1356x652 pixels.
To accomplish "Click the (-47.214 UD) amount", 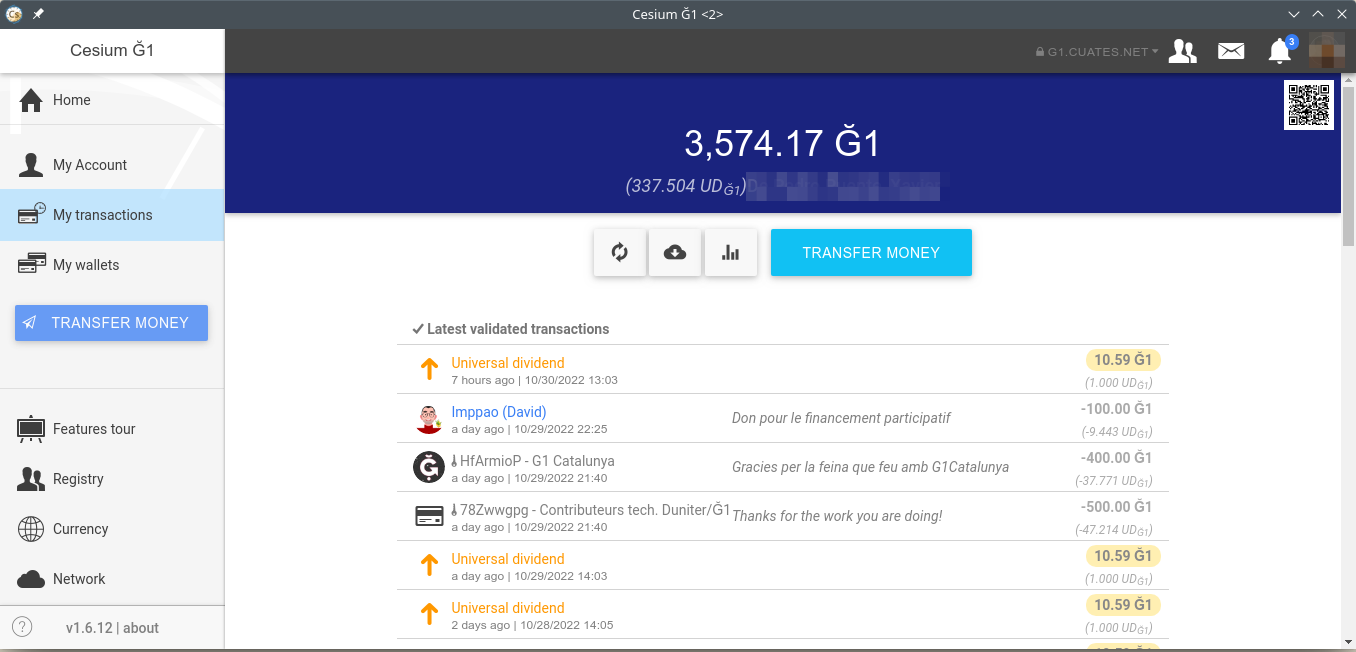I will tap(1114, 530).
